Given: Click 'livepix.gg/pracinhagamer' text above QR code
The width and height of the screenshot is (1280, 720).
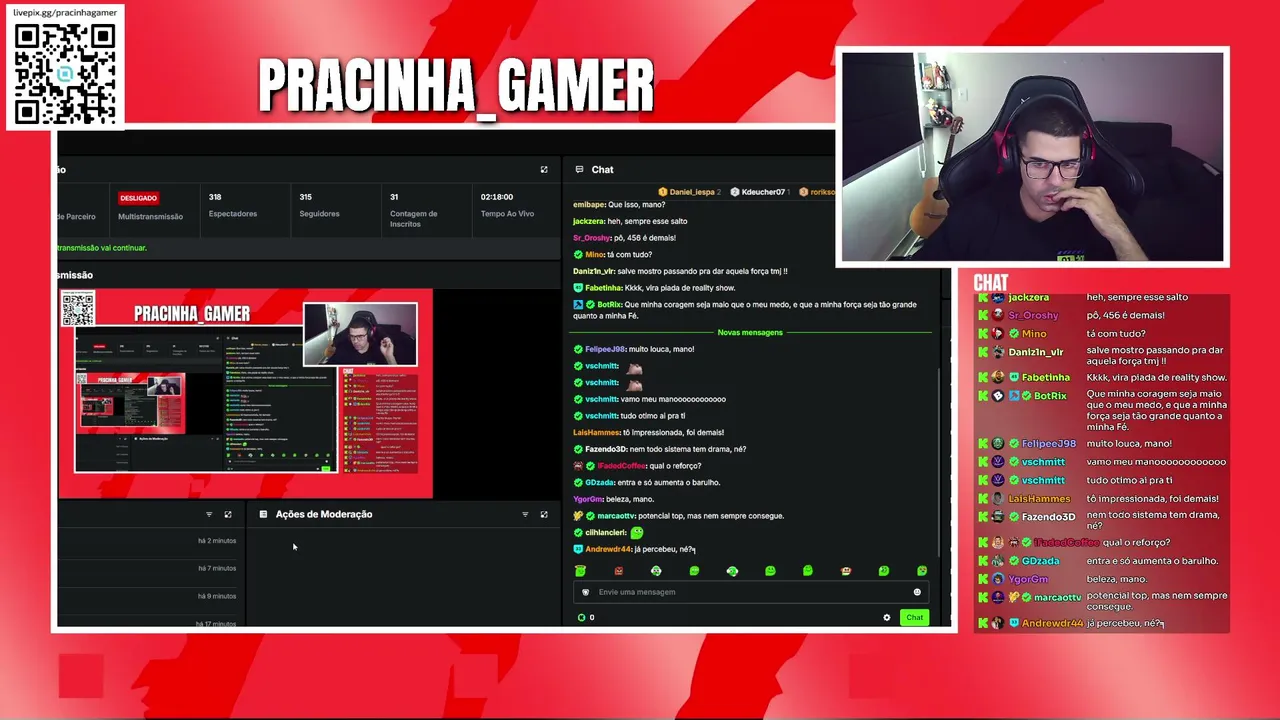Looking at the screenshot, I should click(65, 12).
